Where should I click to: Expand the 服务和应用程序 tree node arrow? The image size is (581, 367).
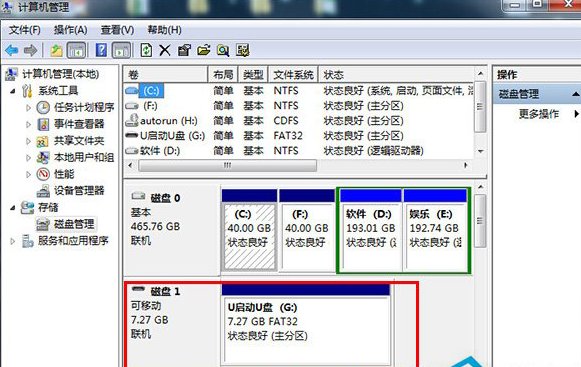pyautogui.click(x=13, y=241)
